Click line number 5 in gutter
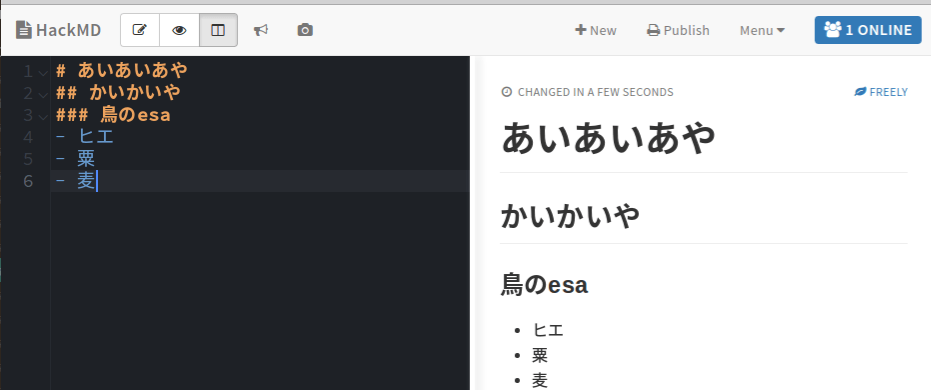931x390 pixels. click(28, 159)
